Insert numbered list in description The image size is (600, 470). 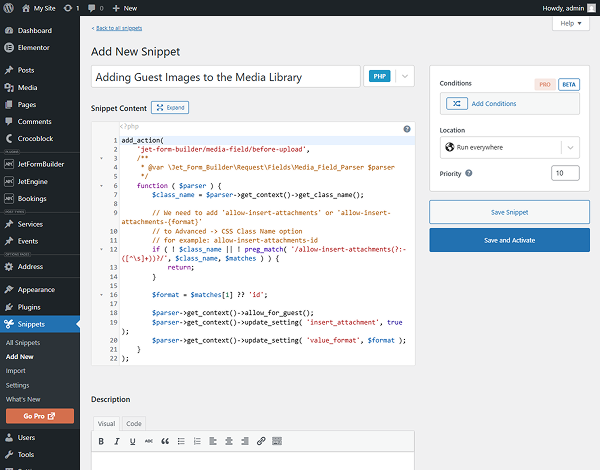tap(197, 441)
